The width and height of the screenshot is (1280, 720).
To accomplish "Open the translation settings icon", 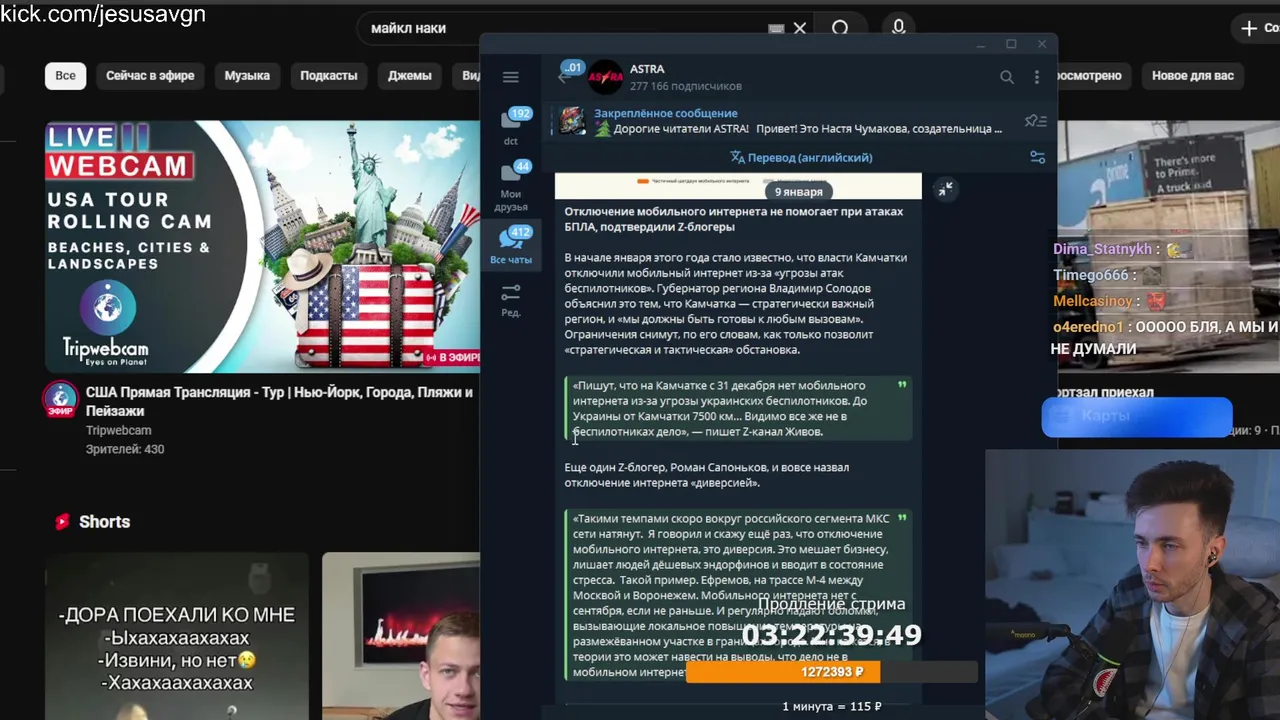I will coord(1037,157).
